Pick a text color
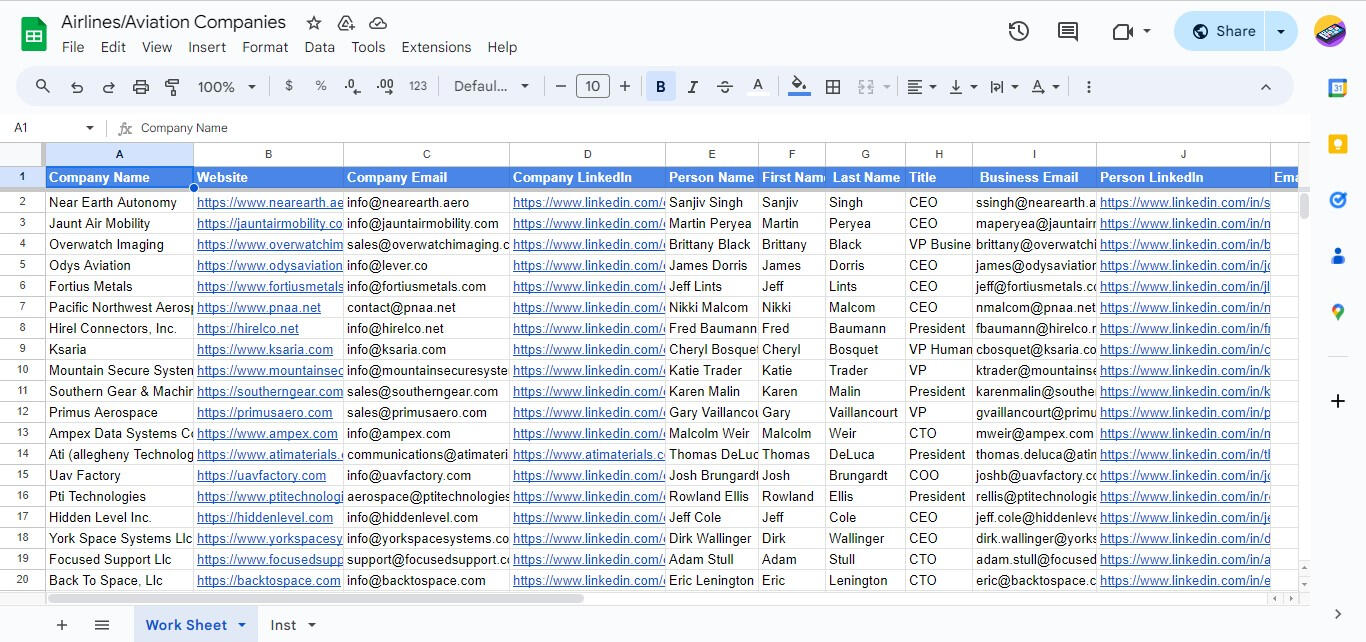 [x=758, y=87]
